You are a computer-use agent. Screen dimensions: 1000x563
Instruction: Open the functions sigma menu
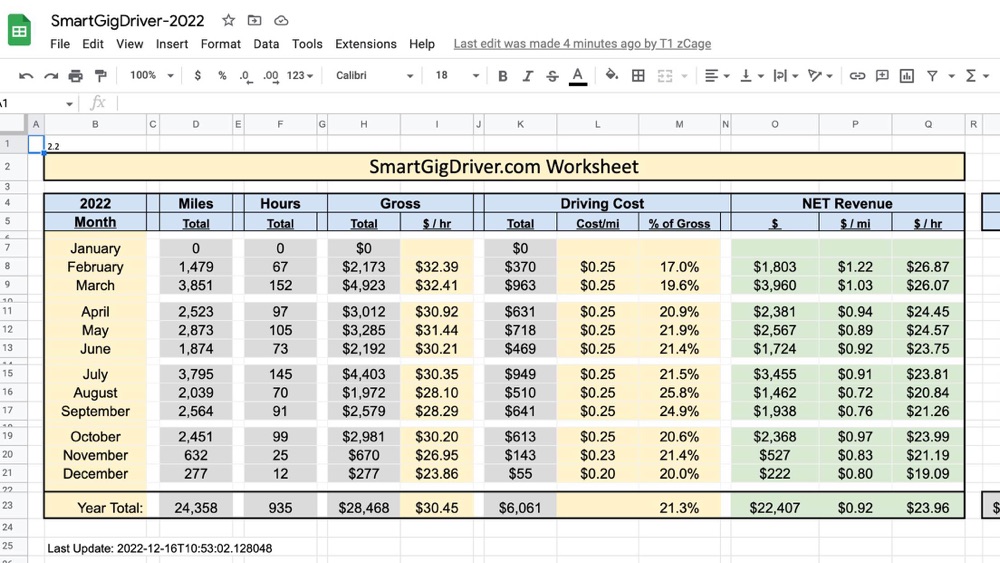tap(976, 76)
